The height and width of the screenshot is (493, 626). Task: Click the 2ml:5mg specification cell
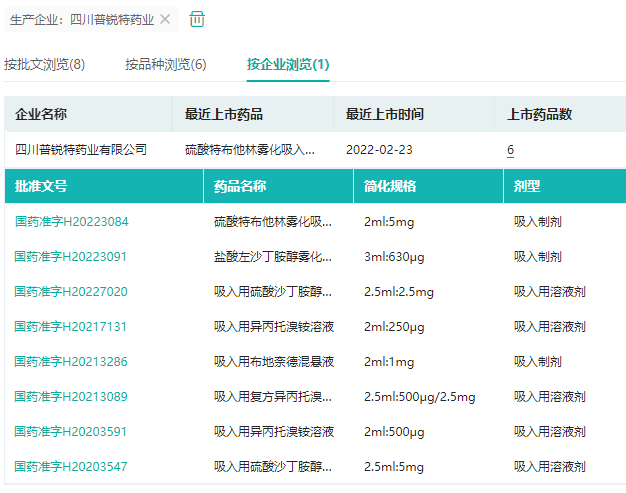click(389, 222)
